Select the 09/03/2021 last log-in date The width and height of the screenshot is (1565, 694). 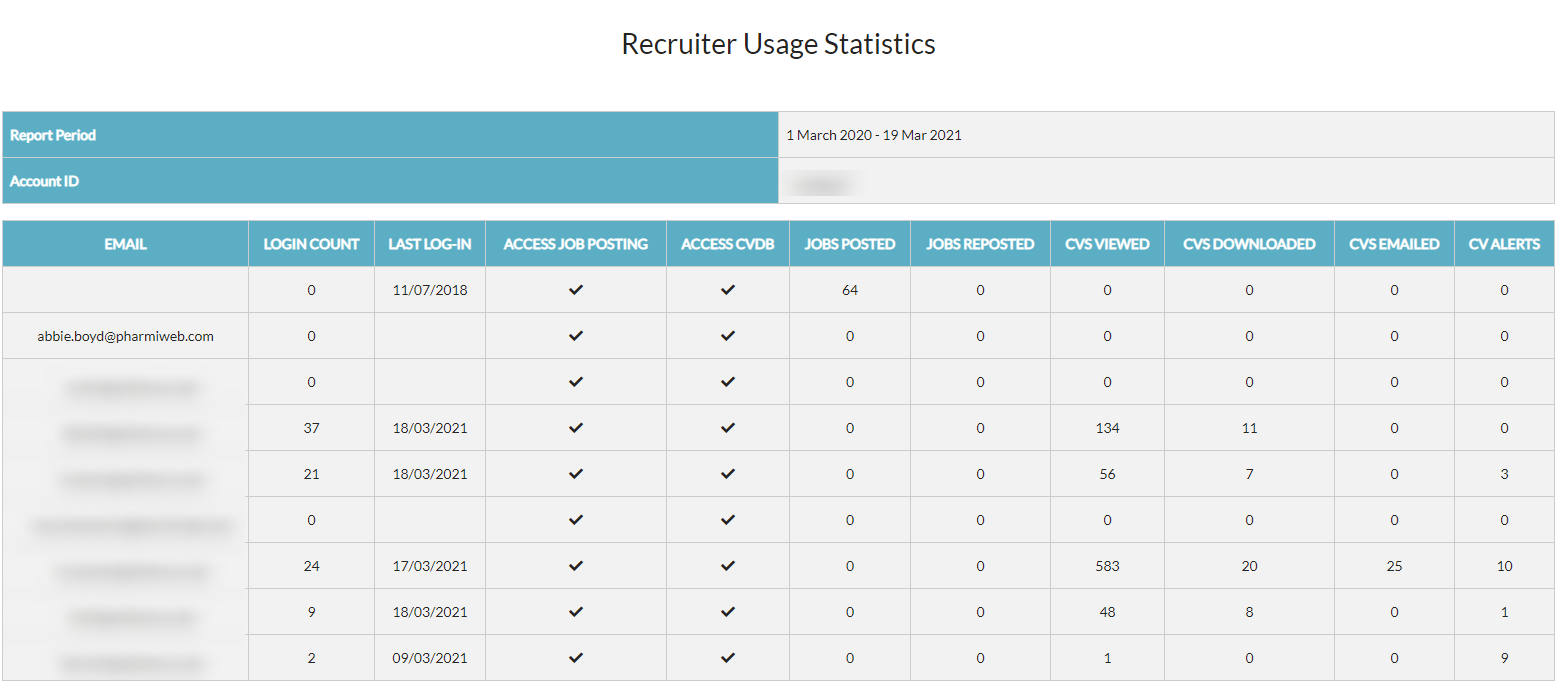(x=430, y=658)
